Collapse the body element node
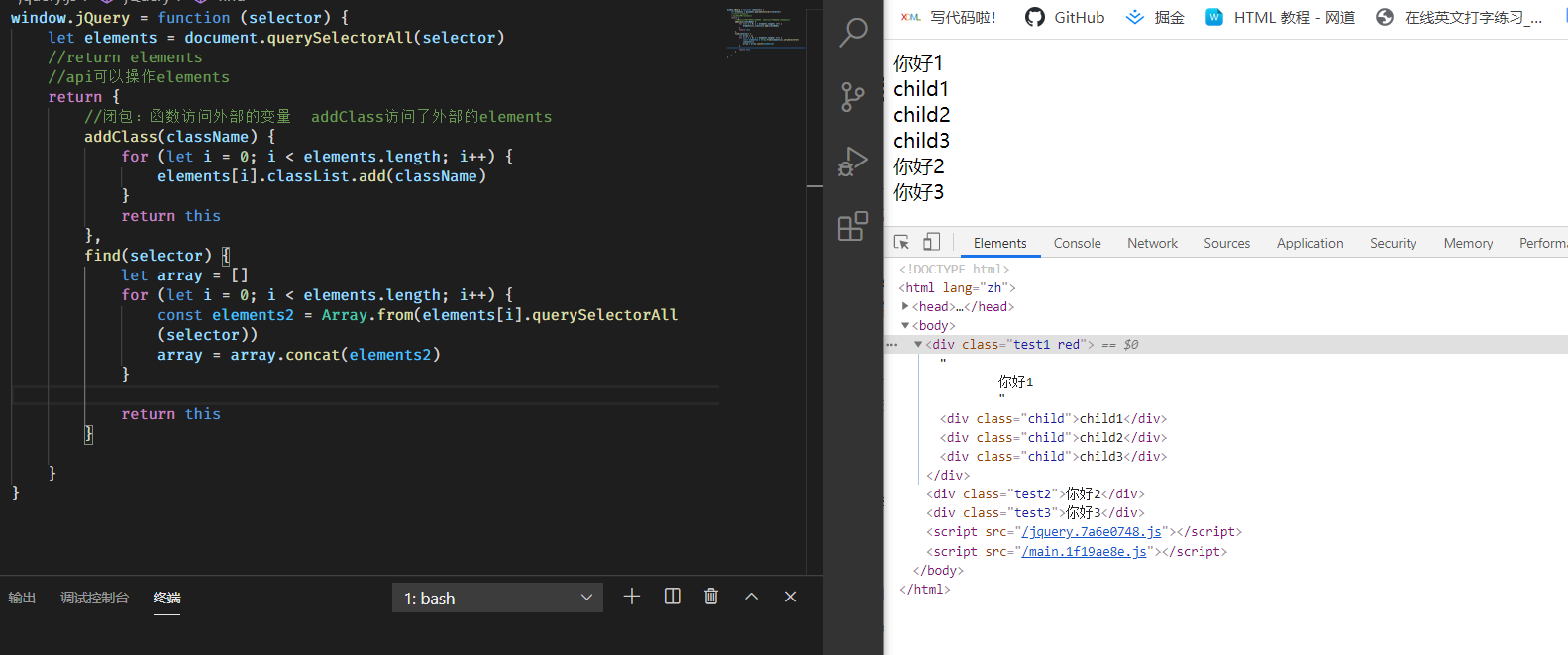Screen dimensions: 1568x655 coord(905,326)
